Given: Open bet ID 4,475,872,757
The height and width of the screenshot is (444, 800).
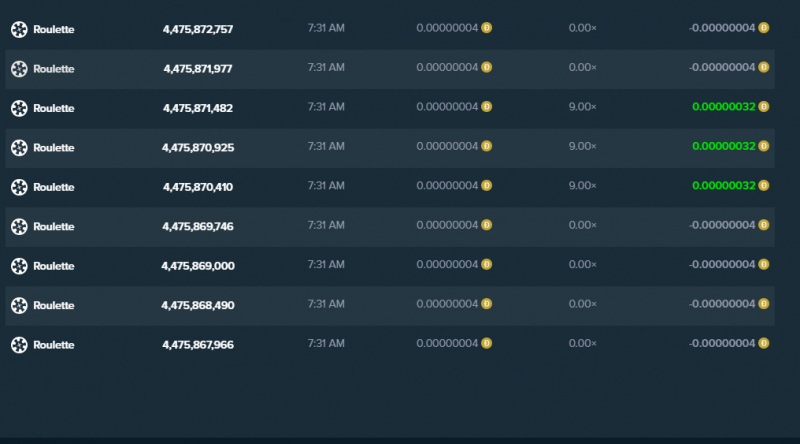Looking at the screenshot, I should coord(198,30).
